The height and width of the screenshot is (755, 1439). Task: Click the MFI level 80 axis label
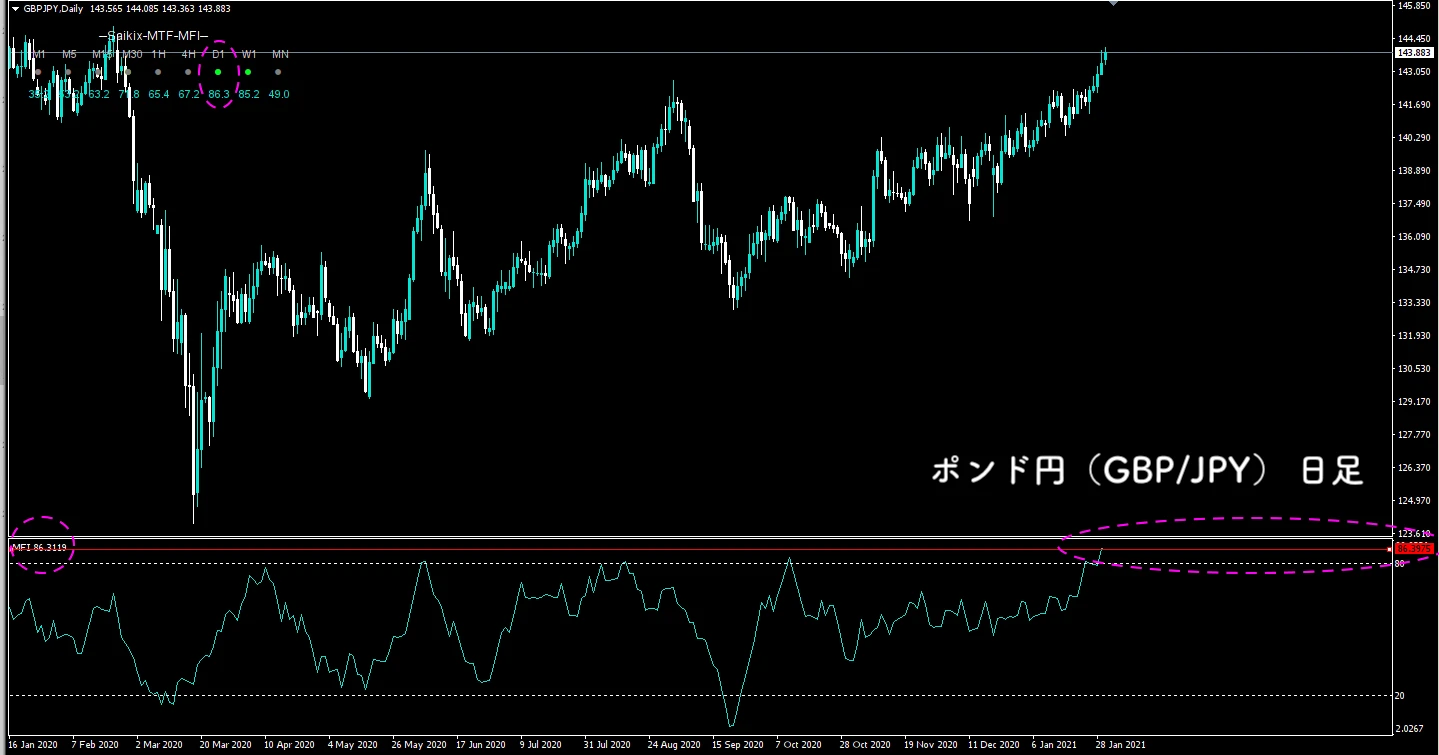tap(1400, 564)
